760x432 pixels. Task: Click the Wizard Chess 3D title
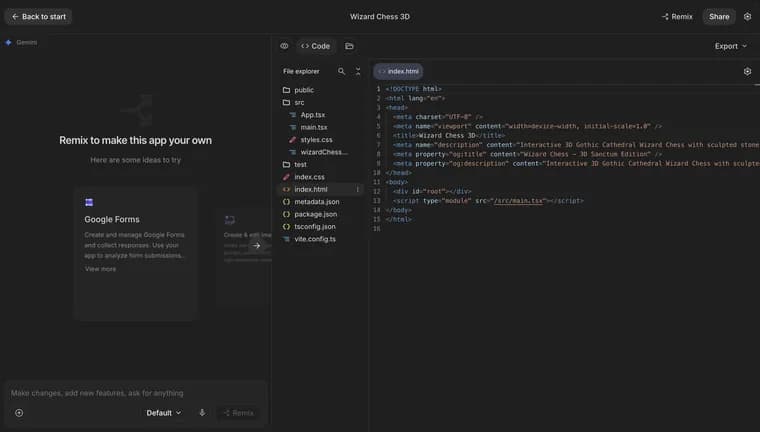click(380, 16)
